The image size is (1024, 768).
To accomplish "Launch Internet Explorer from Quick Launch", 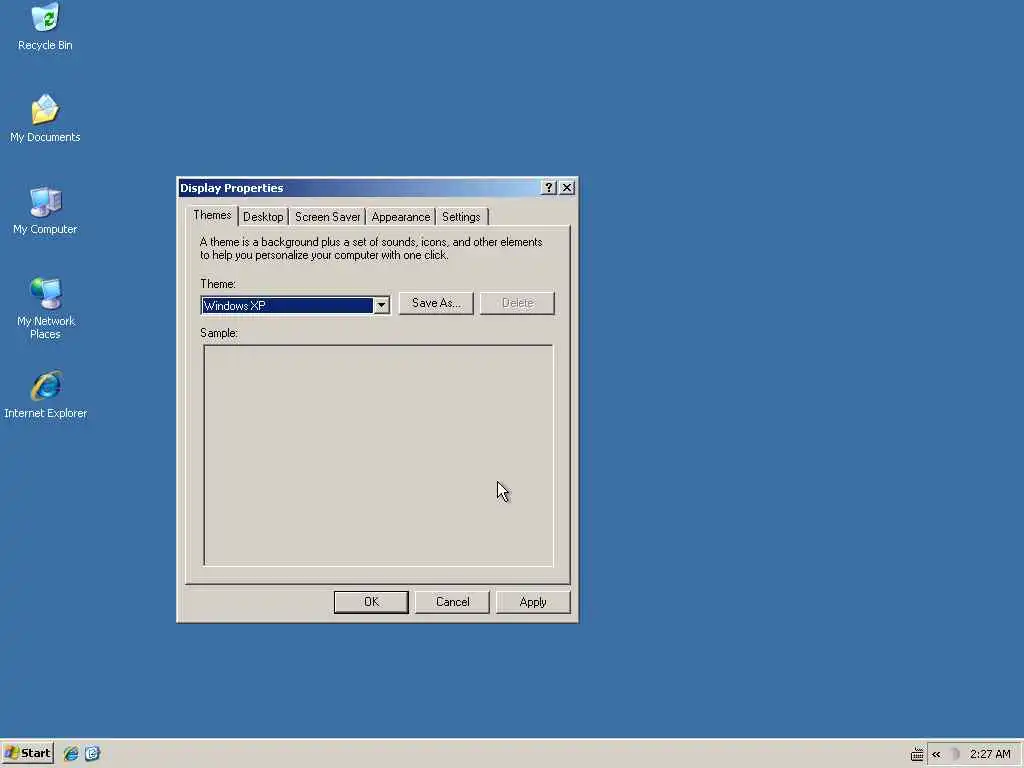I will coord(71,754).
